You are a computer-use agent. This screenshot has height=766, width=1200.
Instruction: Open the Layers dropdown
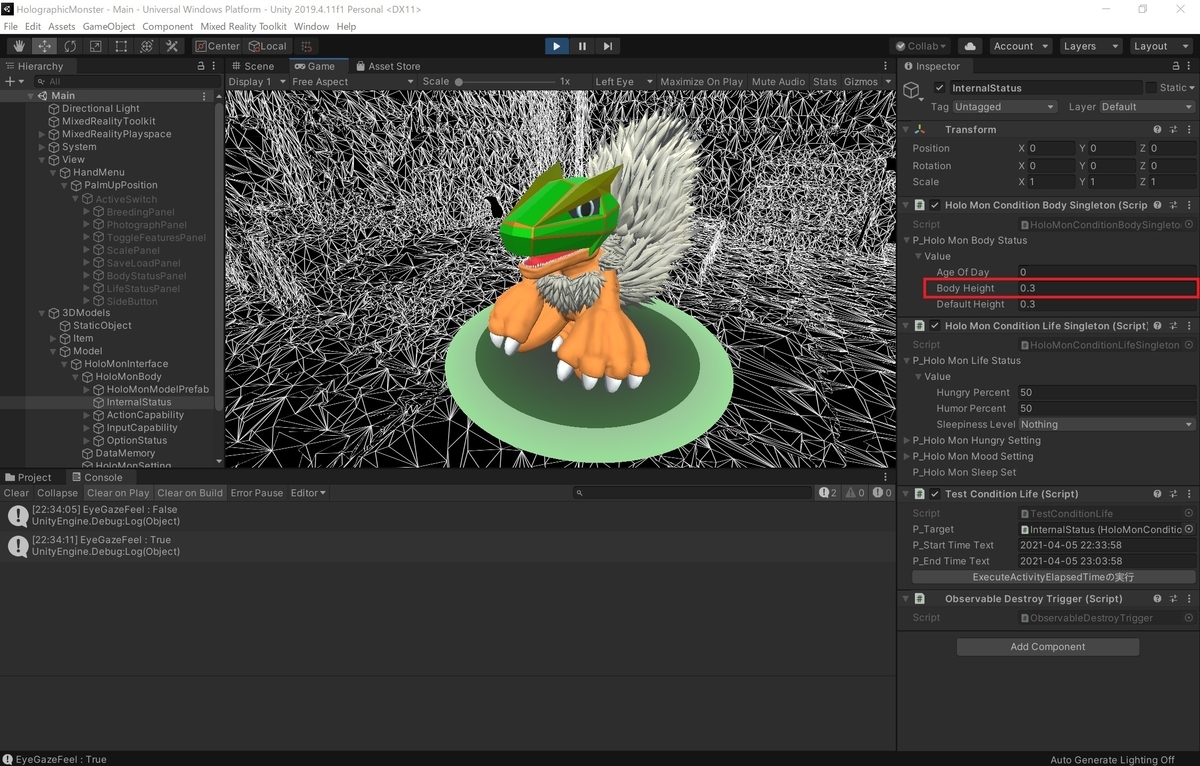pyautogui.click(x=1090, y=46)
